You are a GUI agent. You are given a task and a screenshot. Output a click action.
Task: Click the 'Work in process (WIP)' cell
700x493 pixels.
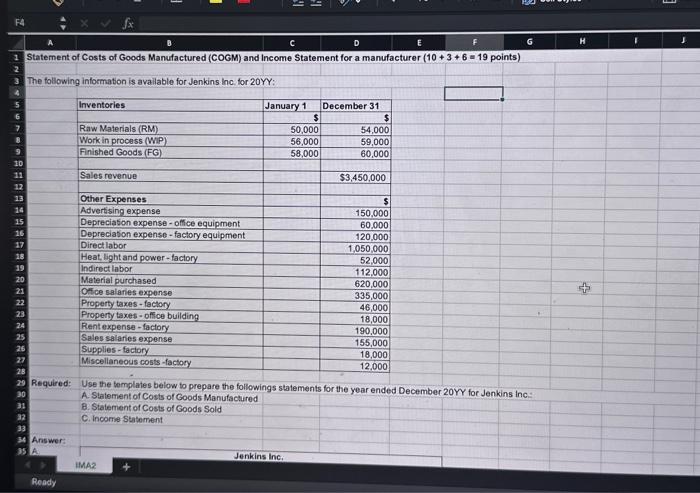tap(171, 140)
